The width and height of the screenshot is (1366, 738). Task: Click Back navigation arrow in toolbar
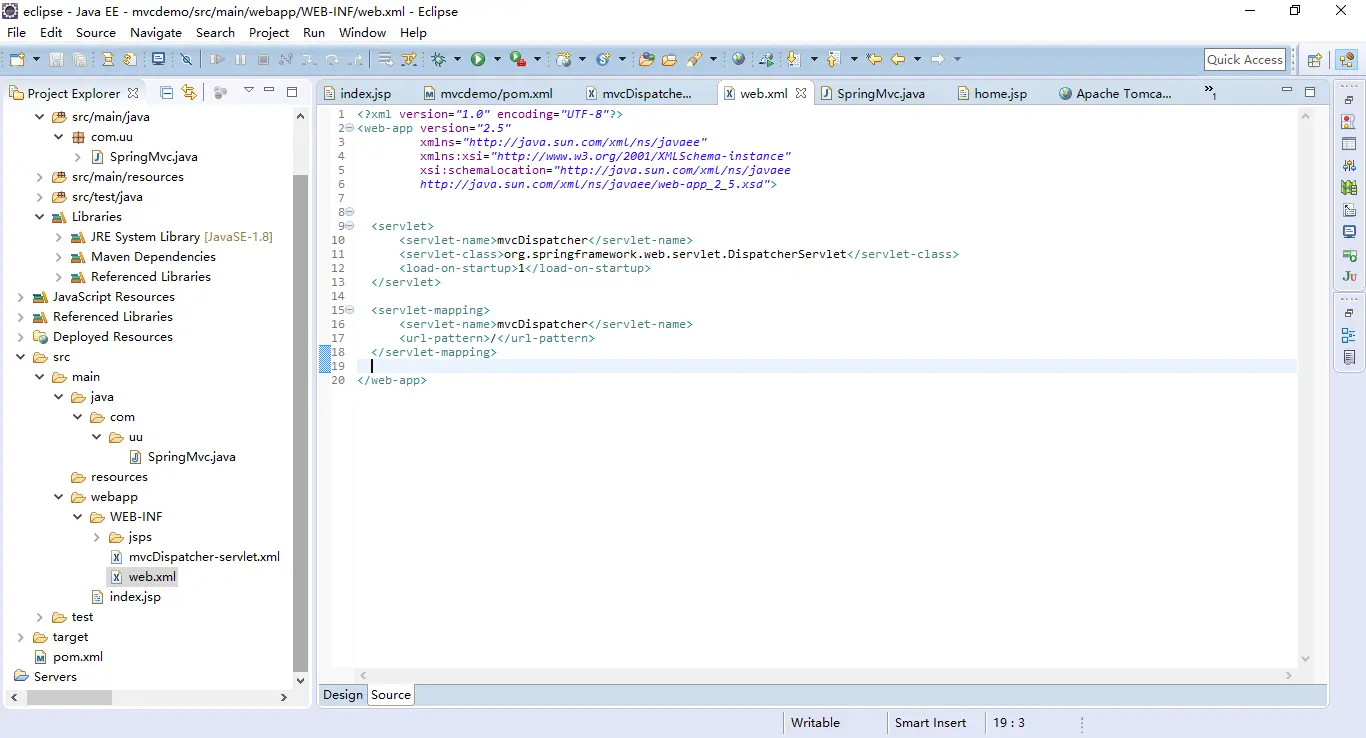click(898, 60)
